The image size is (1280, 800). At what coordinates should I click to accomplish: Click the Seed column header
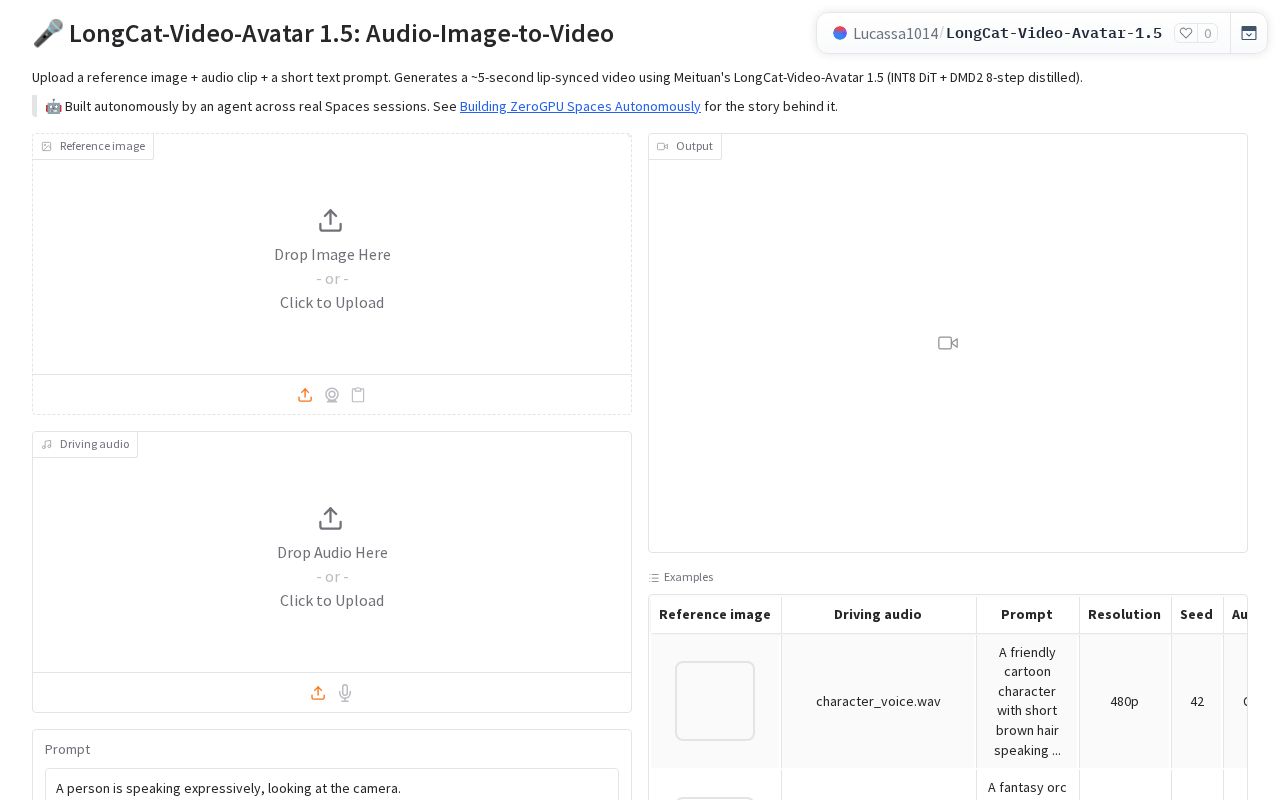(x=1196, y=614)
